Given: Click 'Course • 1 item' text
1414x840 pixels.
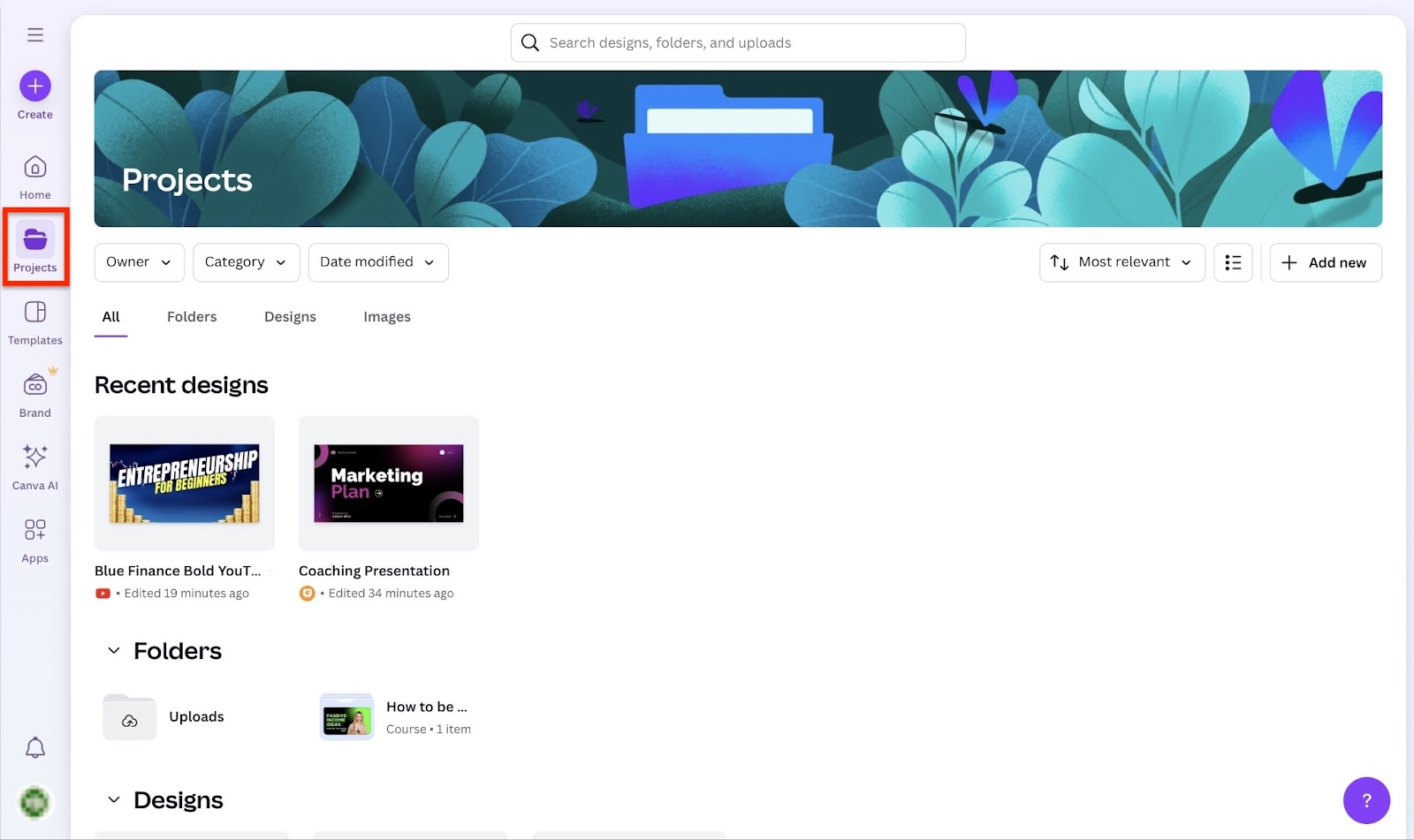Looking at the screenshot, I should (429, 730).
